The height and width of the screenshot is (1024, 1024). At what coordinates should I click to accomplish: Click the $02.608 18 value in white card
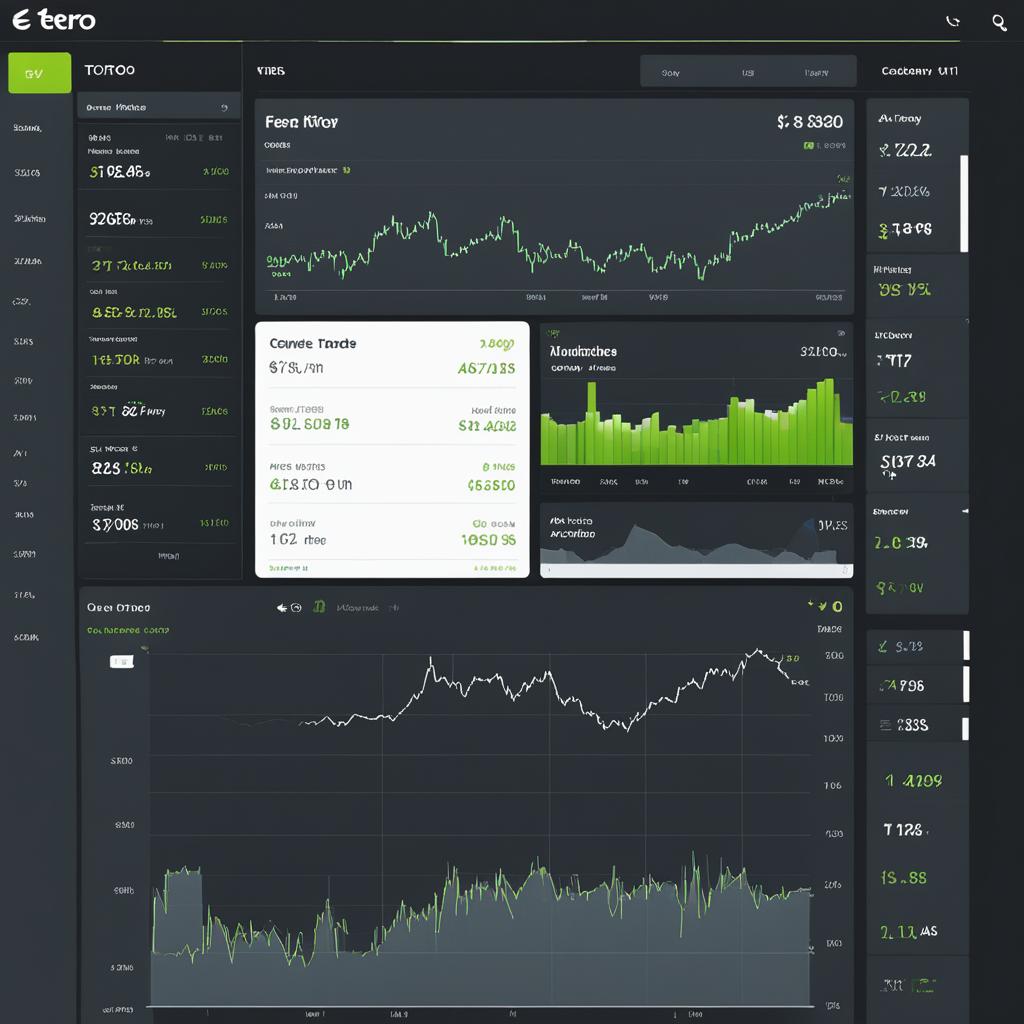coord(310,424)
